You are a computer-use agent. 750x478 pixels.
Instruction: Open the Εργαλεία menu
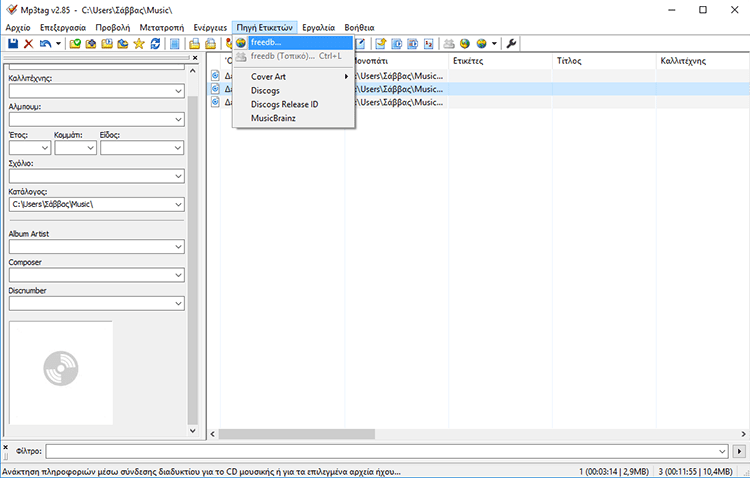coord(319,27)
